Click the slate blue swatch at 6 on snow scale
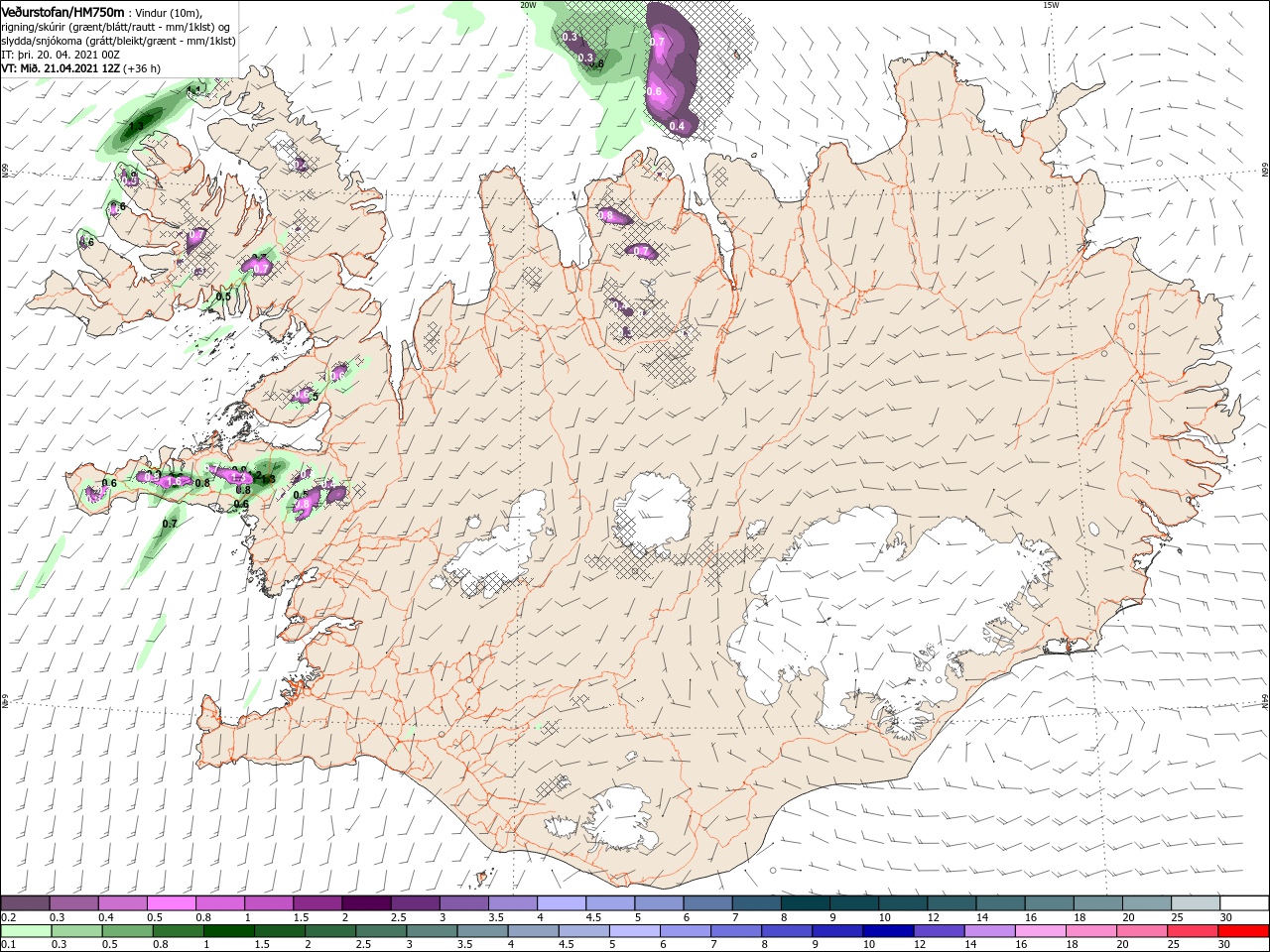1270x952 pixels. point(707,903)
